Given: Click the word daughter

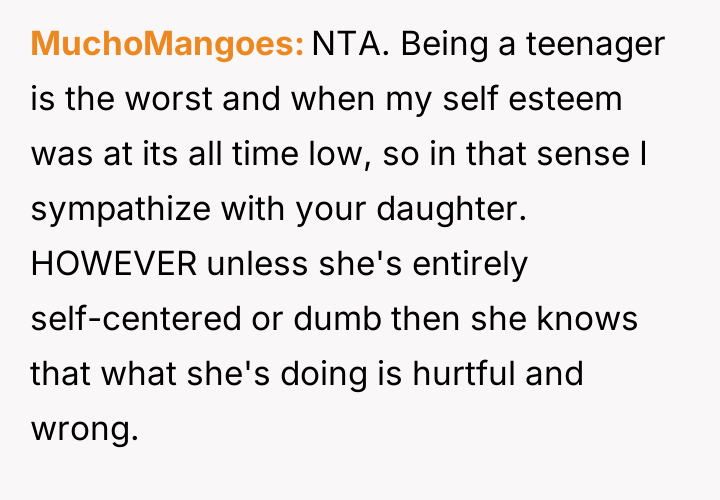Looking at the screenshot, I should click(x=443, y=210).
